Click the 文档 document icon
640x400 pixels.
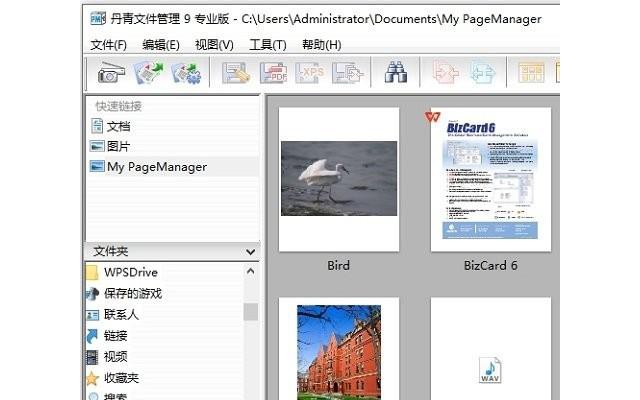point(97,126)
